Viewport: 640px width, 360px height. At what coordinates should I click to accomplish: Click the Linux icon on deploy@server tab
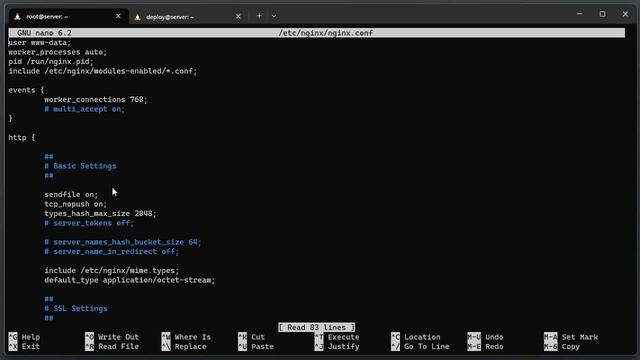tap(138, 17)
